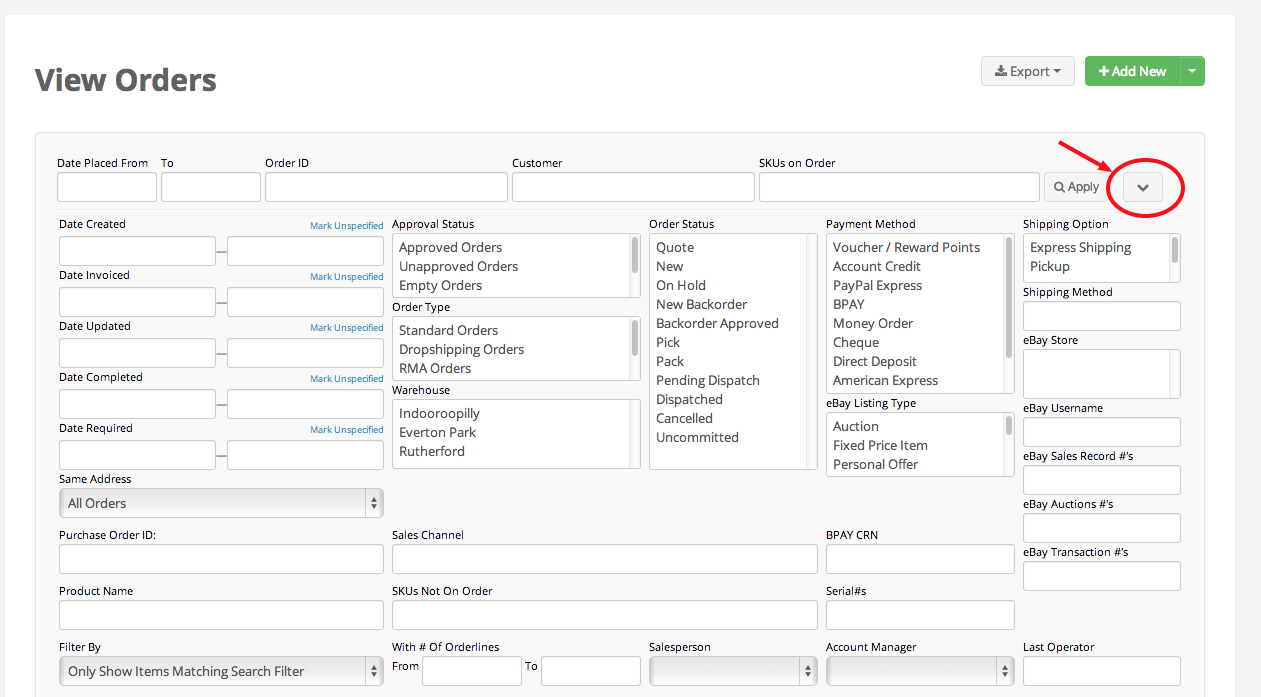
Task: Select the Rutherford warehouse
Action: click(x=431, y=451)
